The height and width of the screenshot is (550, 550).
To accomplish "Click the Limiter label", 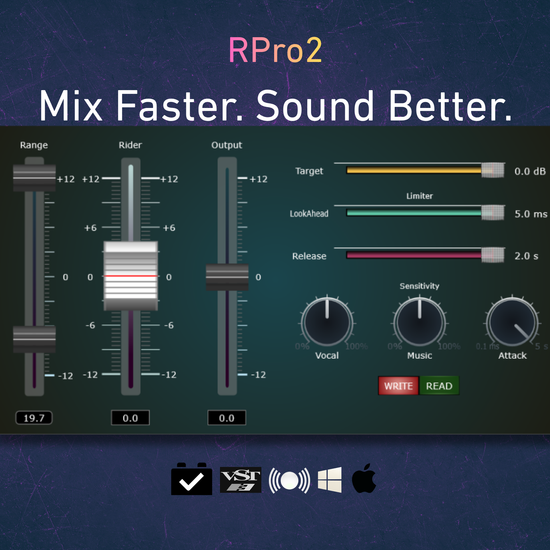I will pos(420,196).
